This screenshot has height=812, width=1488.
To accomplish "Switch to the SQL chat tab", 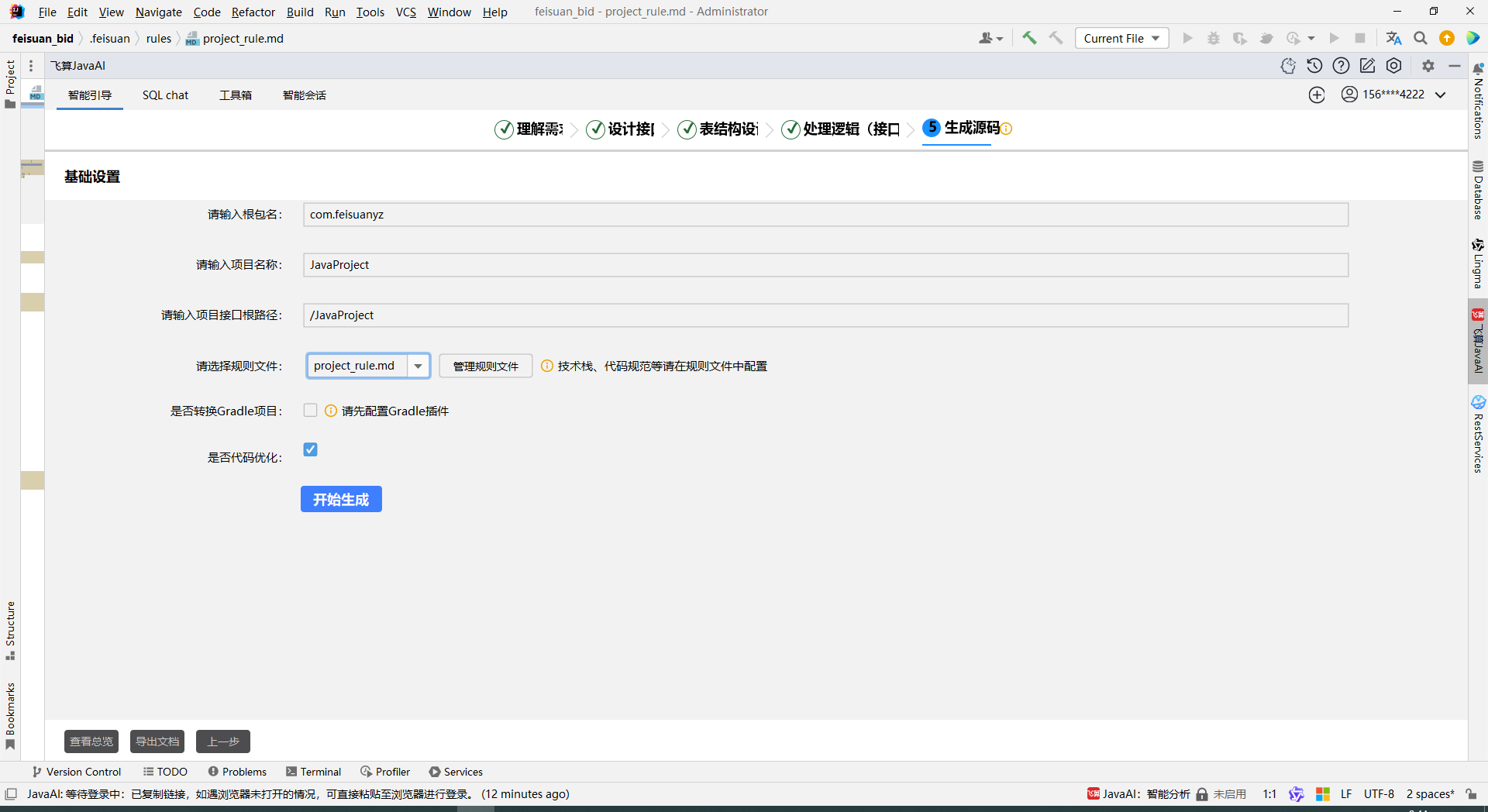I will (165, 95).
